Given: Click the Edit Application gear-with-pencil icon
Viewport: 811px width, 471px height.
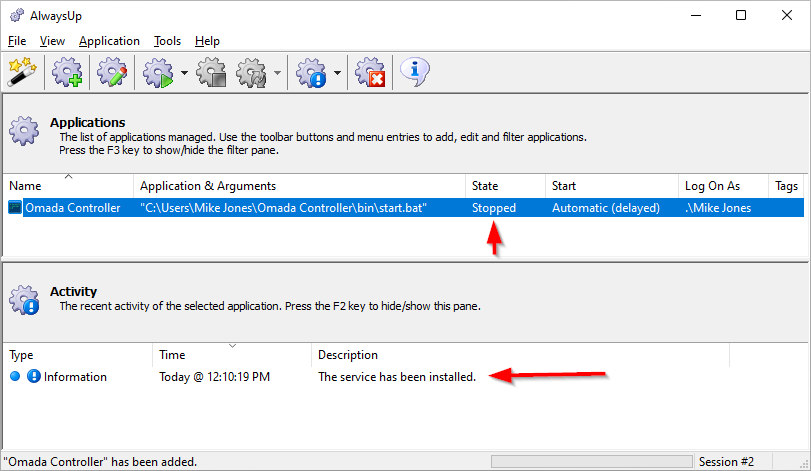Looking at the screenshot, I should coord(112,72).
